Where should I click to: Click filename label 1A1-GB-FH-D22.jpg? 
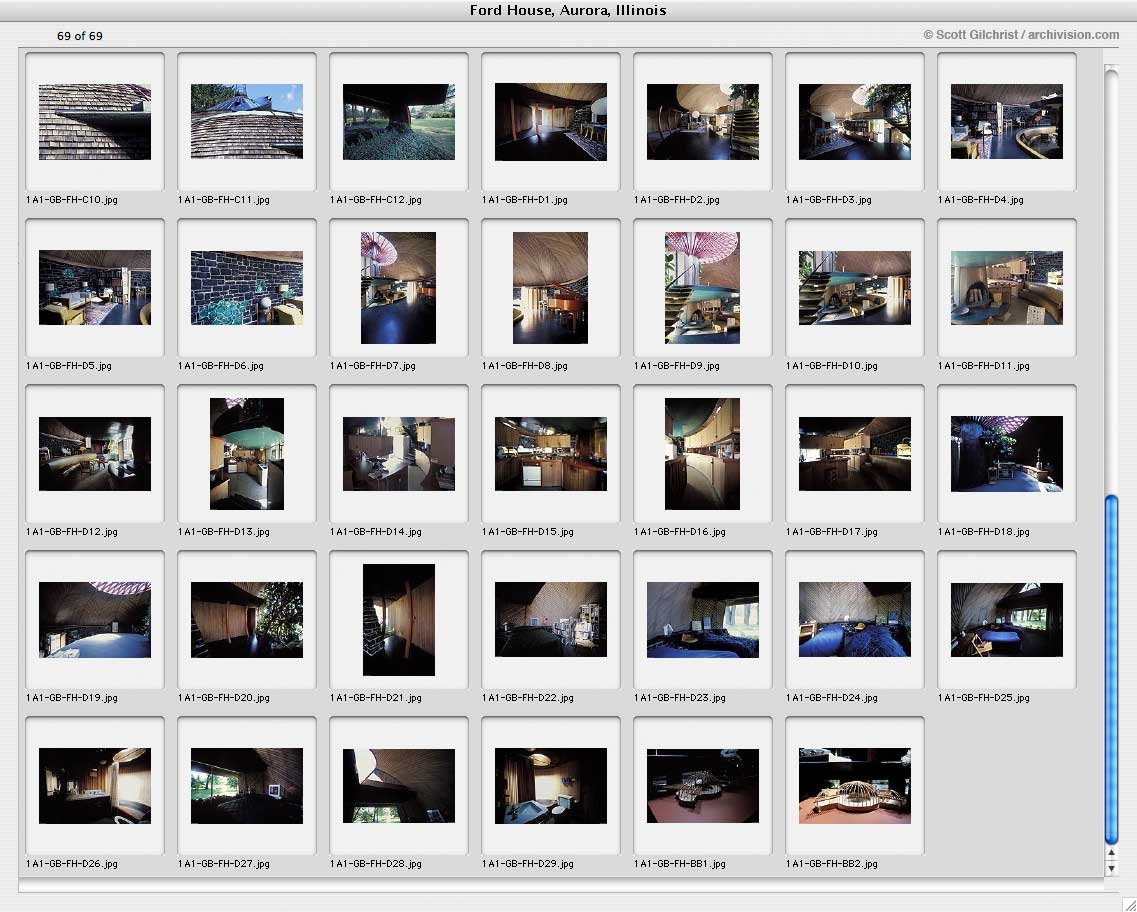(527, 698)
